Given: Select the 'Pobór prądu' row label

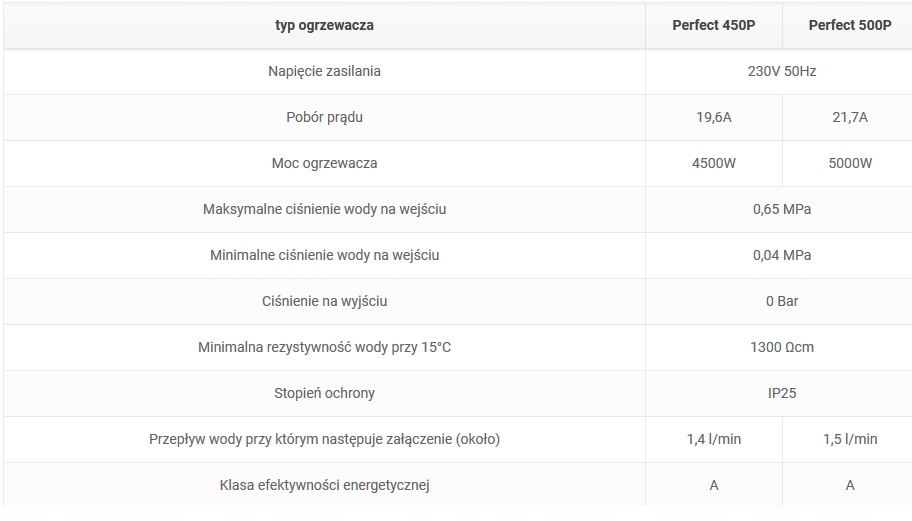Looking at the screenshot, I should tap(324, 117).
